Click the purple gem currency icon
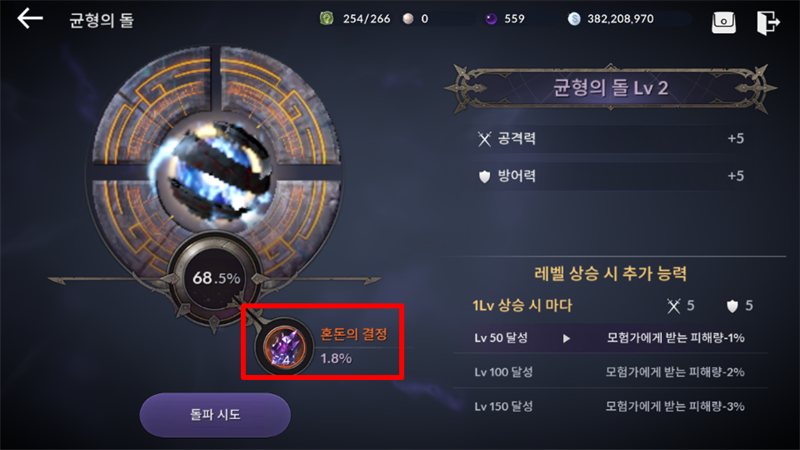Viewport: 800px width, 450px height. coord(491,19)
